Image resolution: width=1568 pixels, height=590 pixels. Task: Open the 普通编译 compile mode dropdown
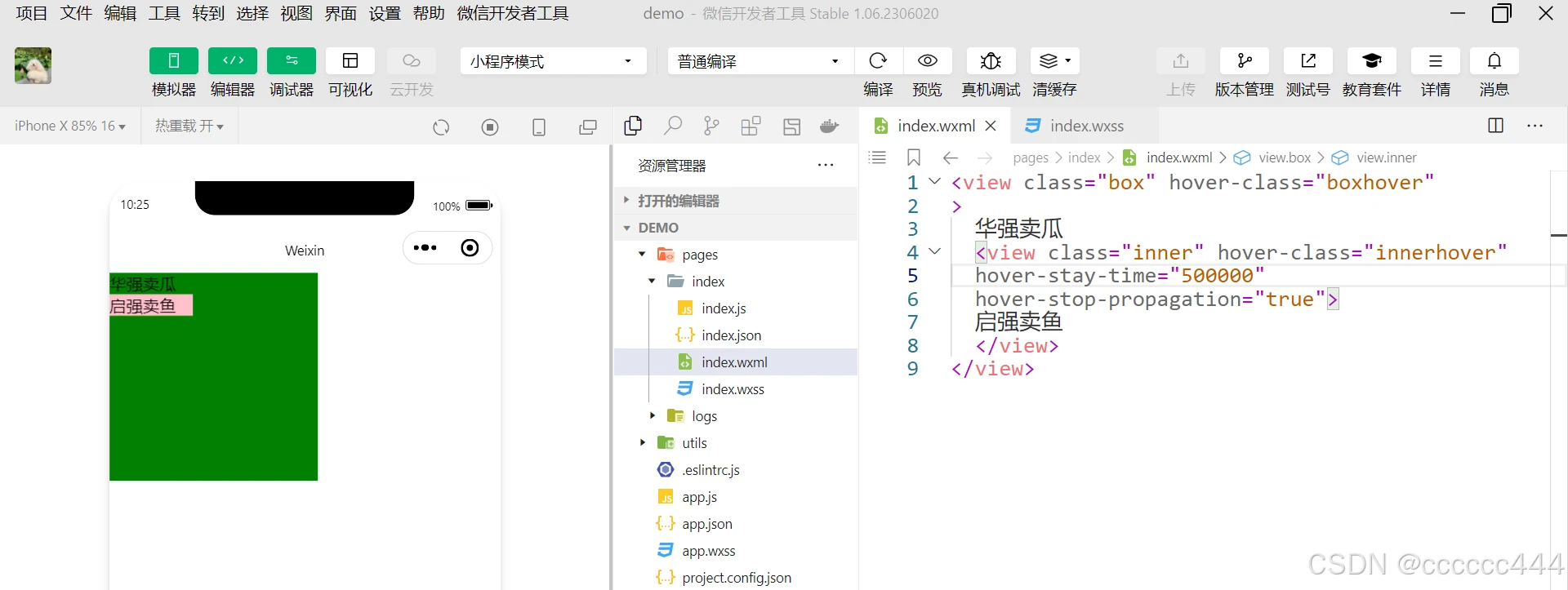[x=759, y=61]
